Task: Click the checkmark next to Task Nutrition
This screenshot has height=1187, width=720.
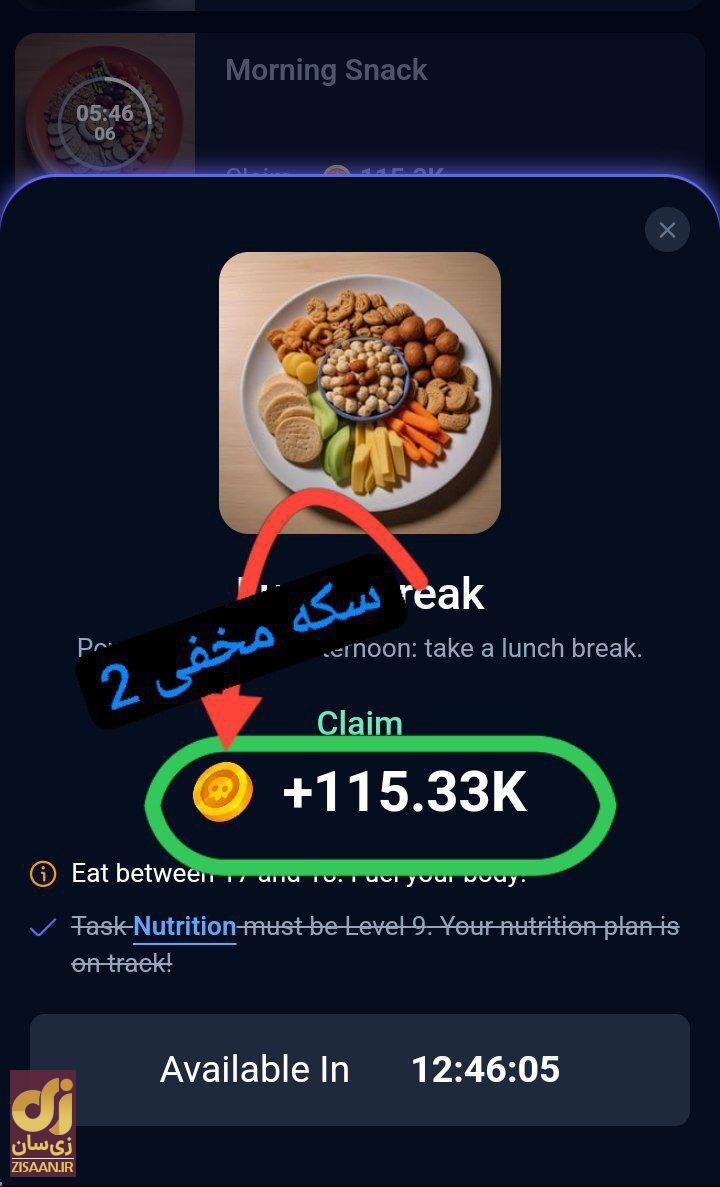Action: pyautogui.click(x=42, y=927)
